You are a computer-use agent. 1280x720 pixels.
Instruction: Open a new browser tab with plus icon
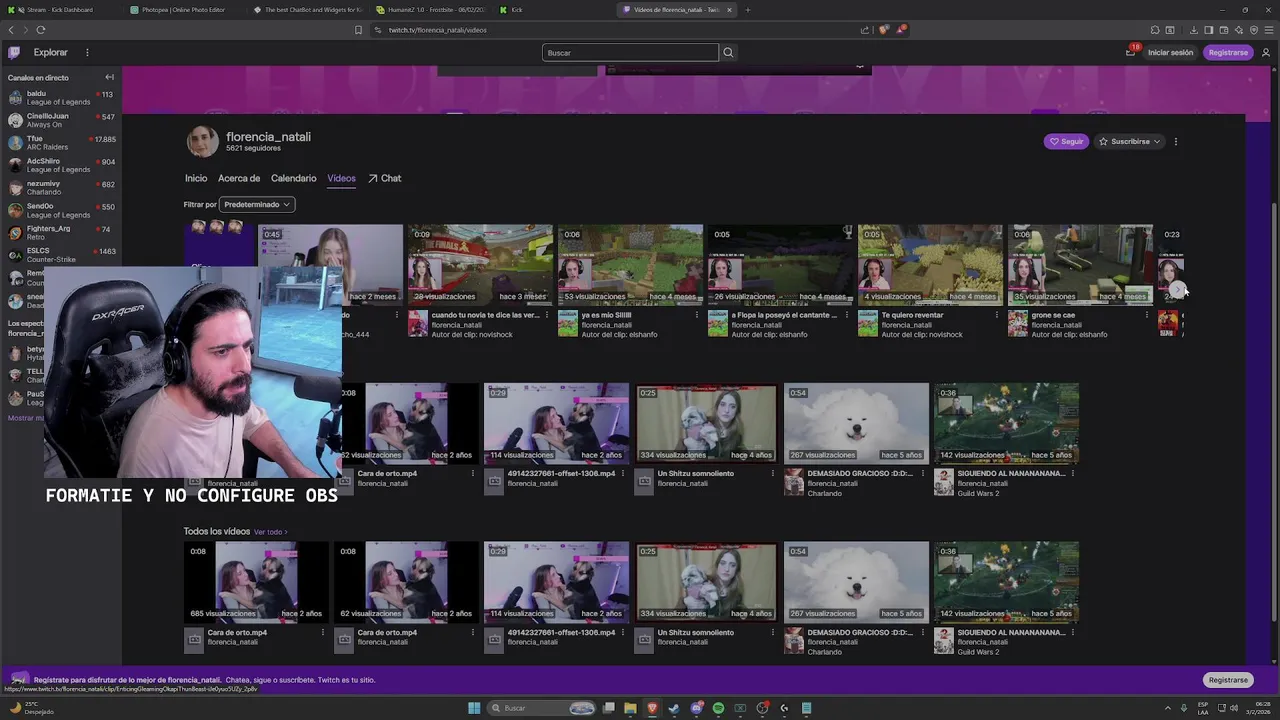click(747, 10)
